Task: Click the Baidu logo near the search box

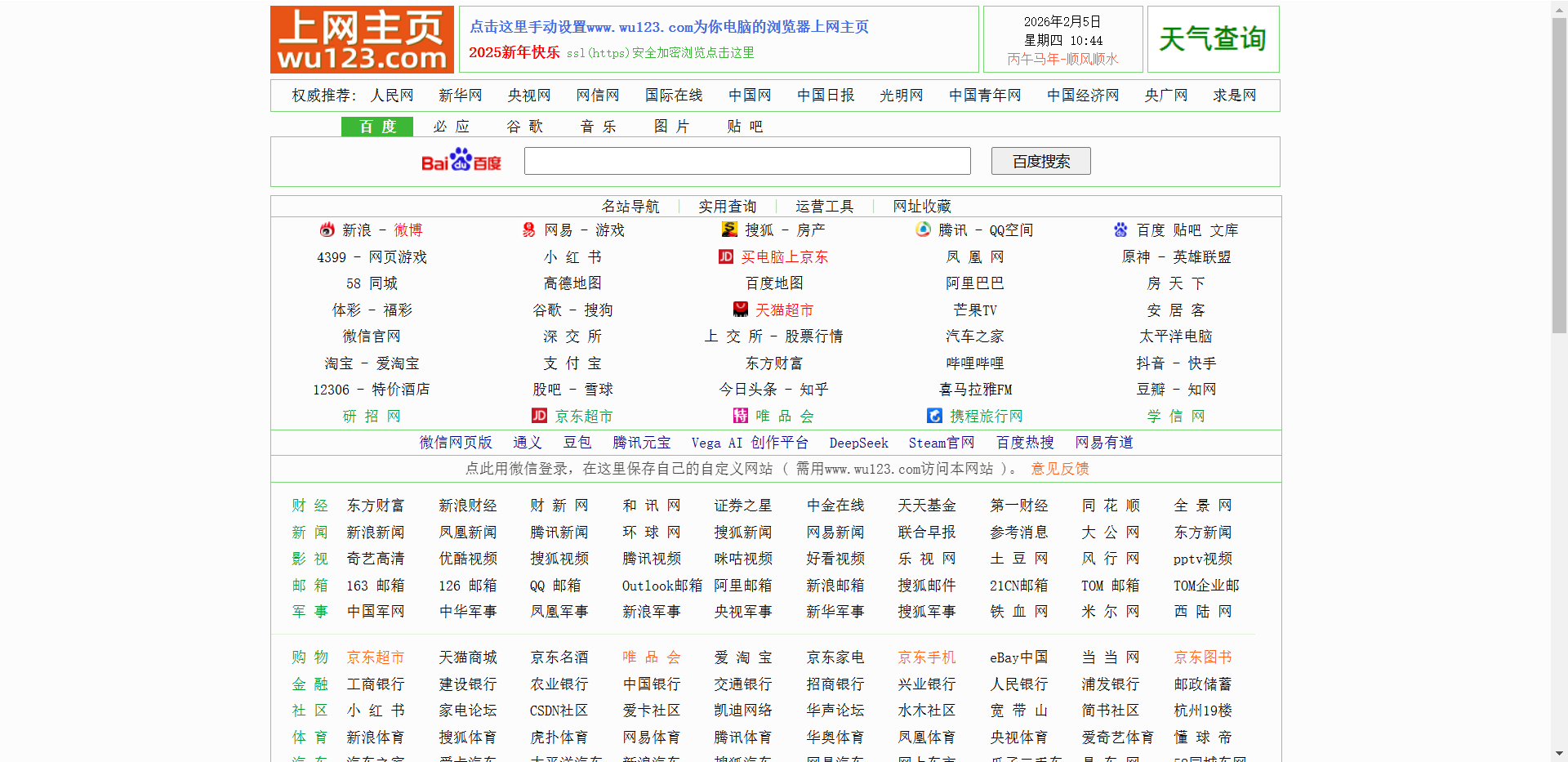Action: [x=461, y=160]
